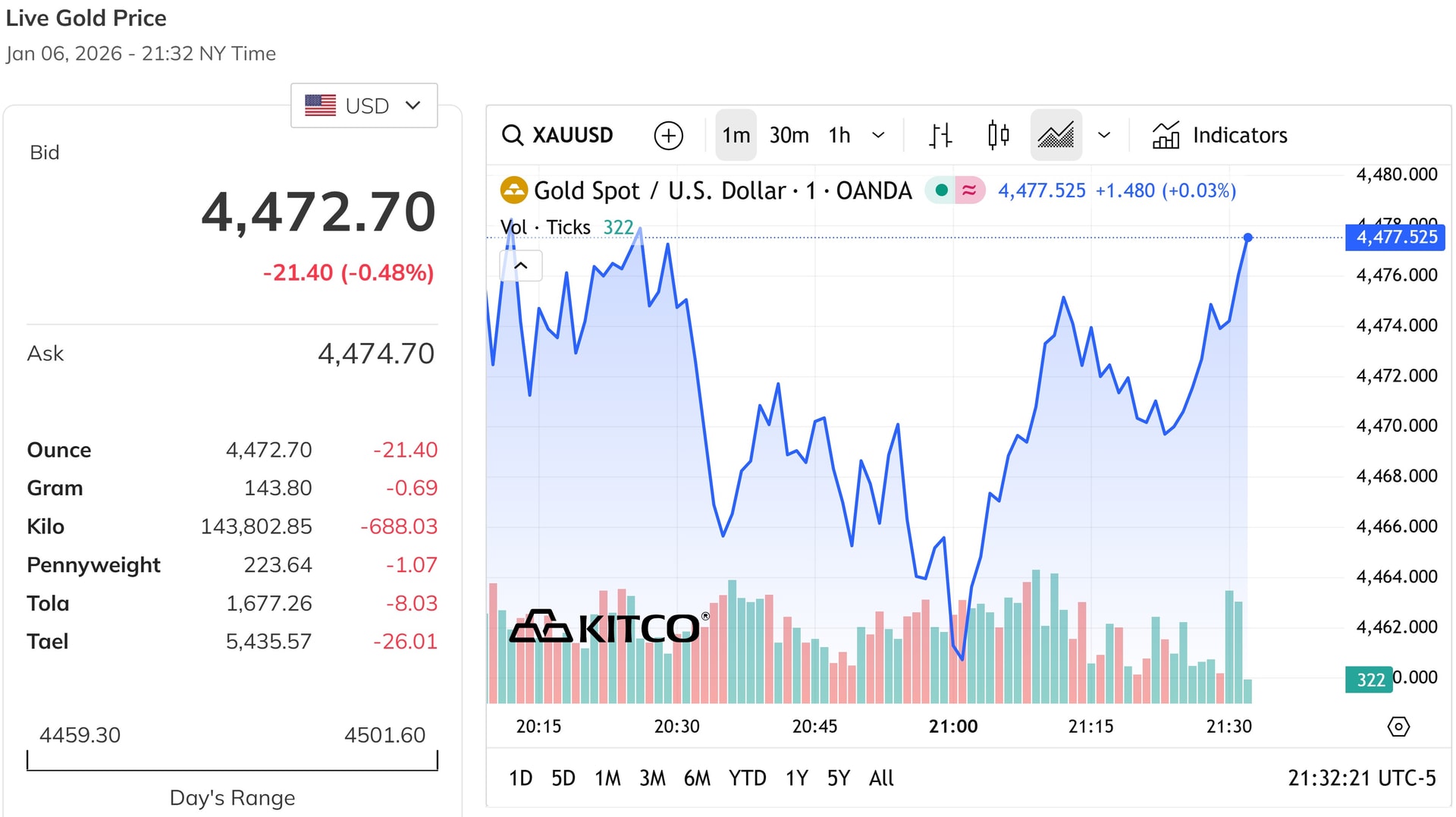Screen dimensions: 1456x817
Task: Toggle the pink approximate price indicator
Action: pyautogui.click(x=969, y=190)
